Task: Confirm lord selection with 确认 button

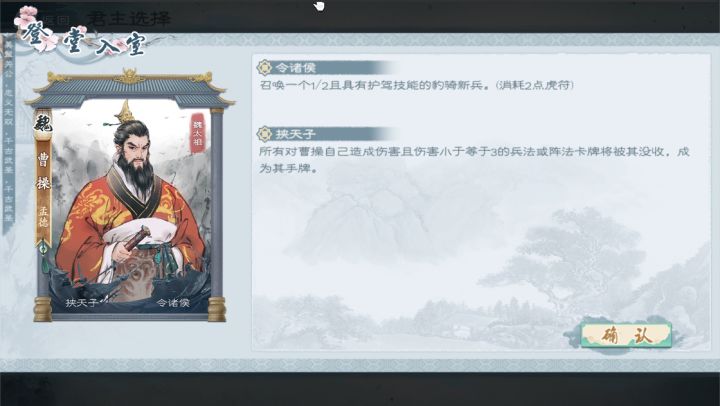Action: click(626, 336)
